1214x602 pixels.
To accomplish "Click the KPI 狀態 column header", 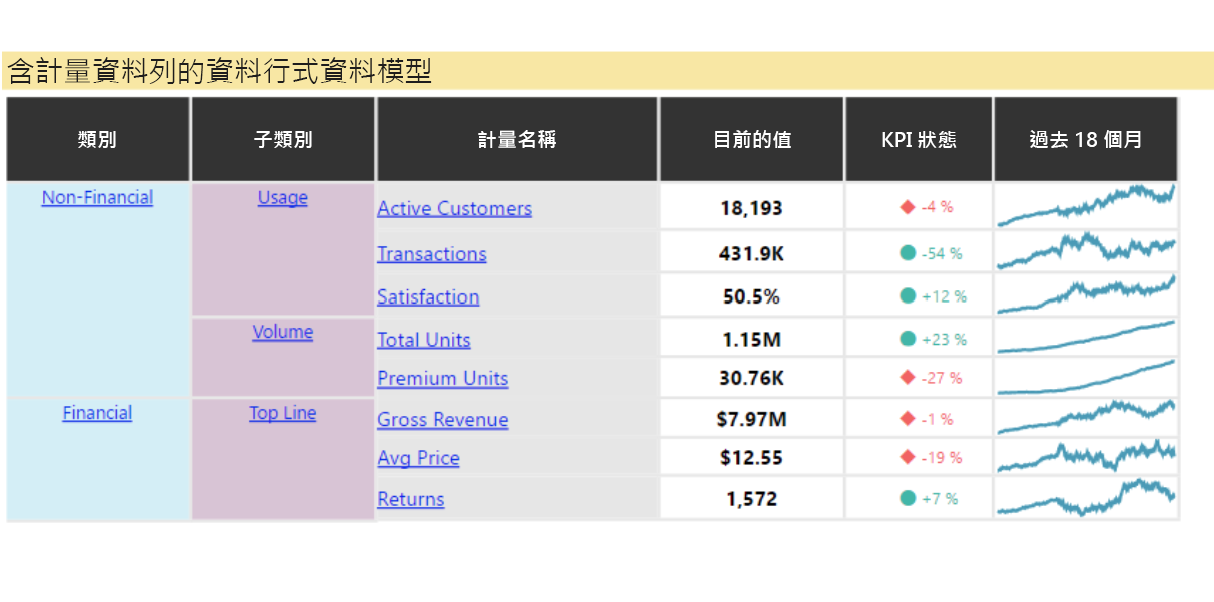I will (918, 139).
